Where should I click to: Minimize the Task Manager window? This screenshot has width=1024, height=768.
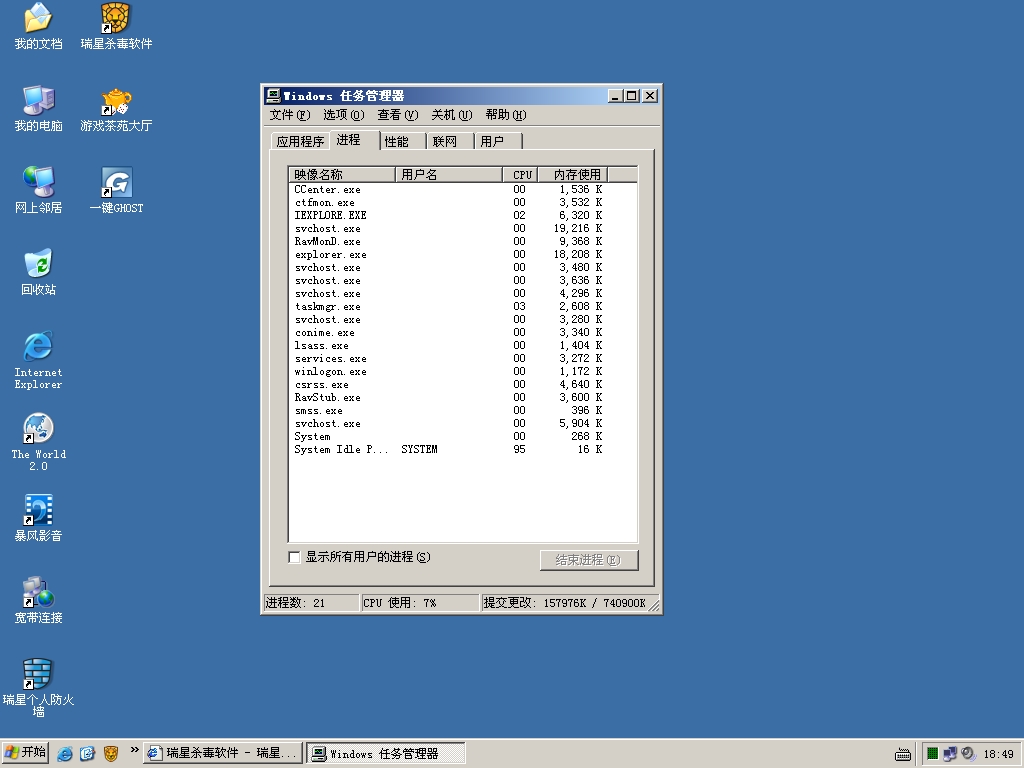615,96
